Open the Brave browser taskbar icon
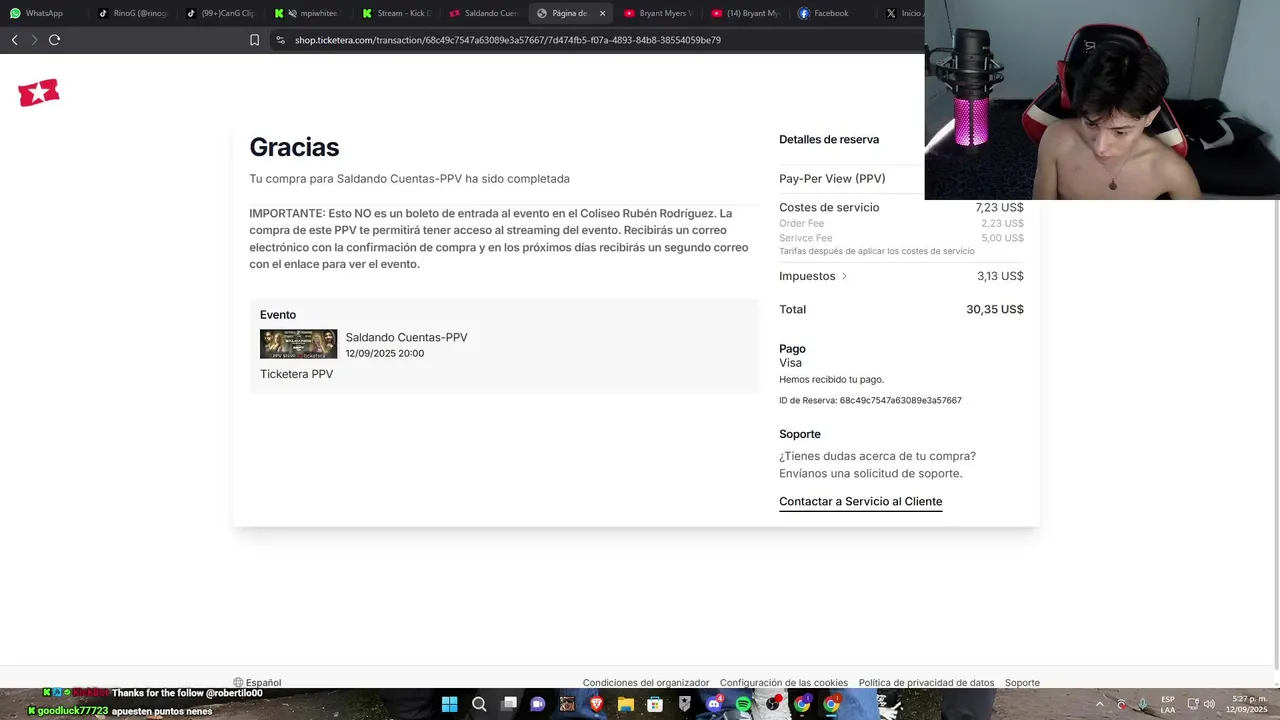The height and width of the screenshot is (720, 1280). [x=596, y=704]
